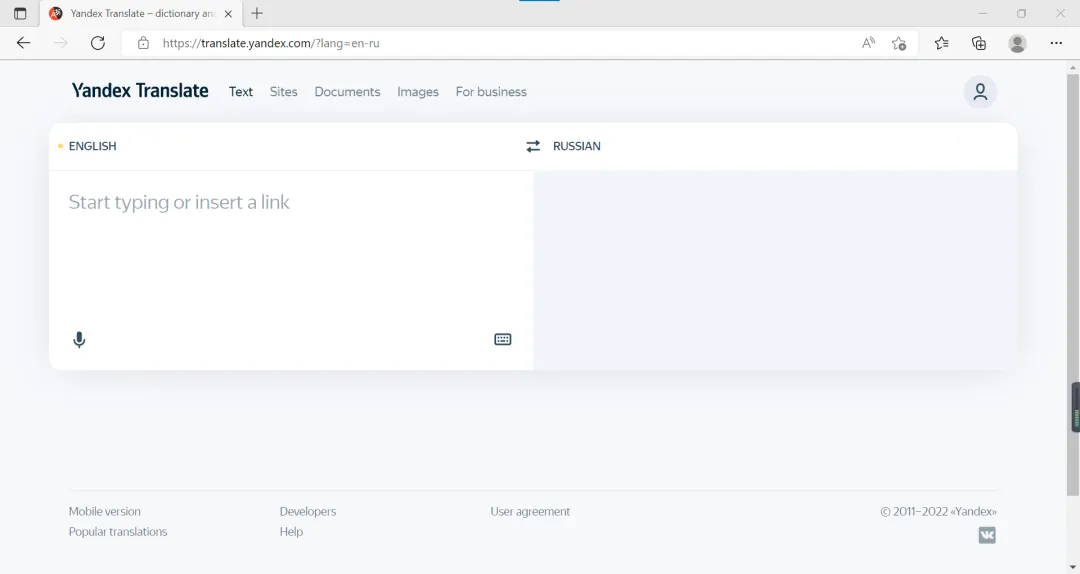Open the ENGLISH source language selector
1080x574 pixels.
click(92, 146)
